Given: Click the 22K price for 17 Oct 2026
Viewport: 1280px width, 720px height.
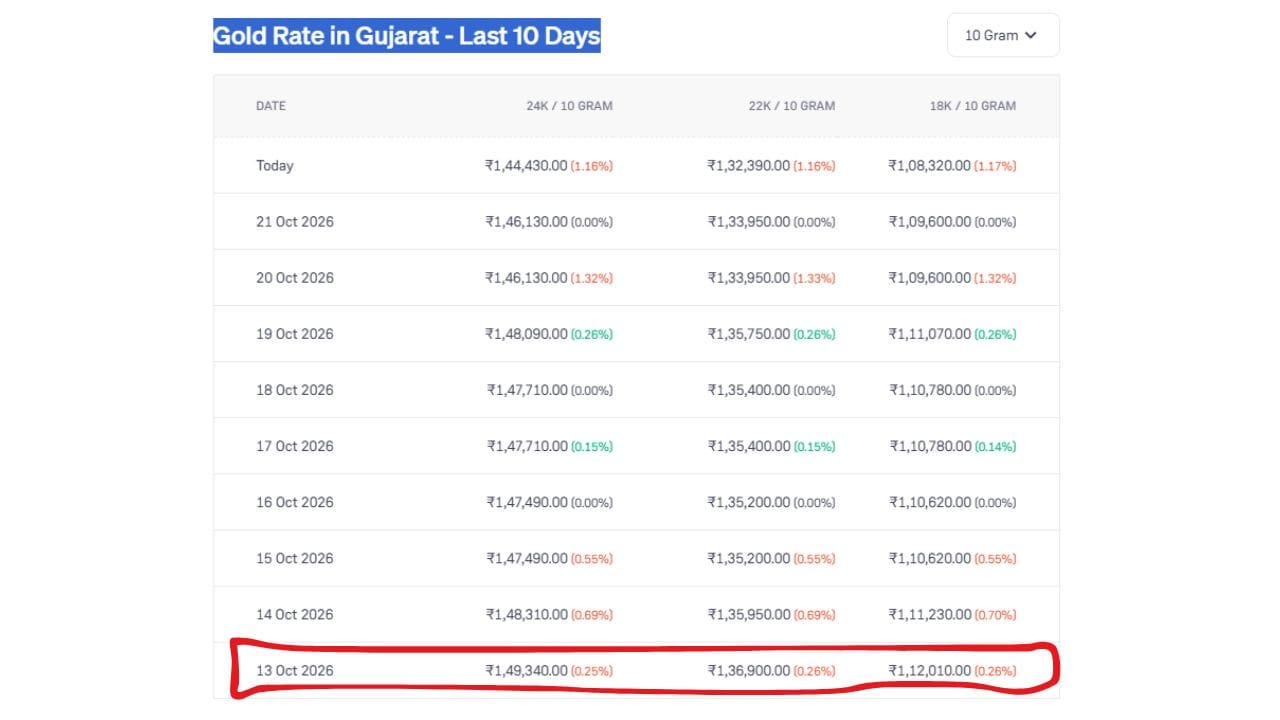Looking at the screenshot, I should click(x=749, y=446).
